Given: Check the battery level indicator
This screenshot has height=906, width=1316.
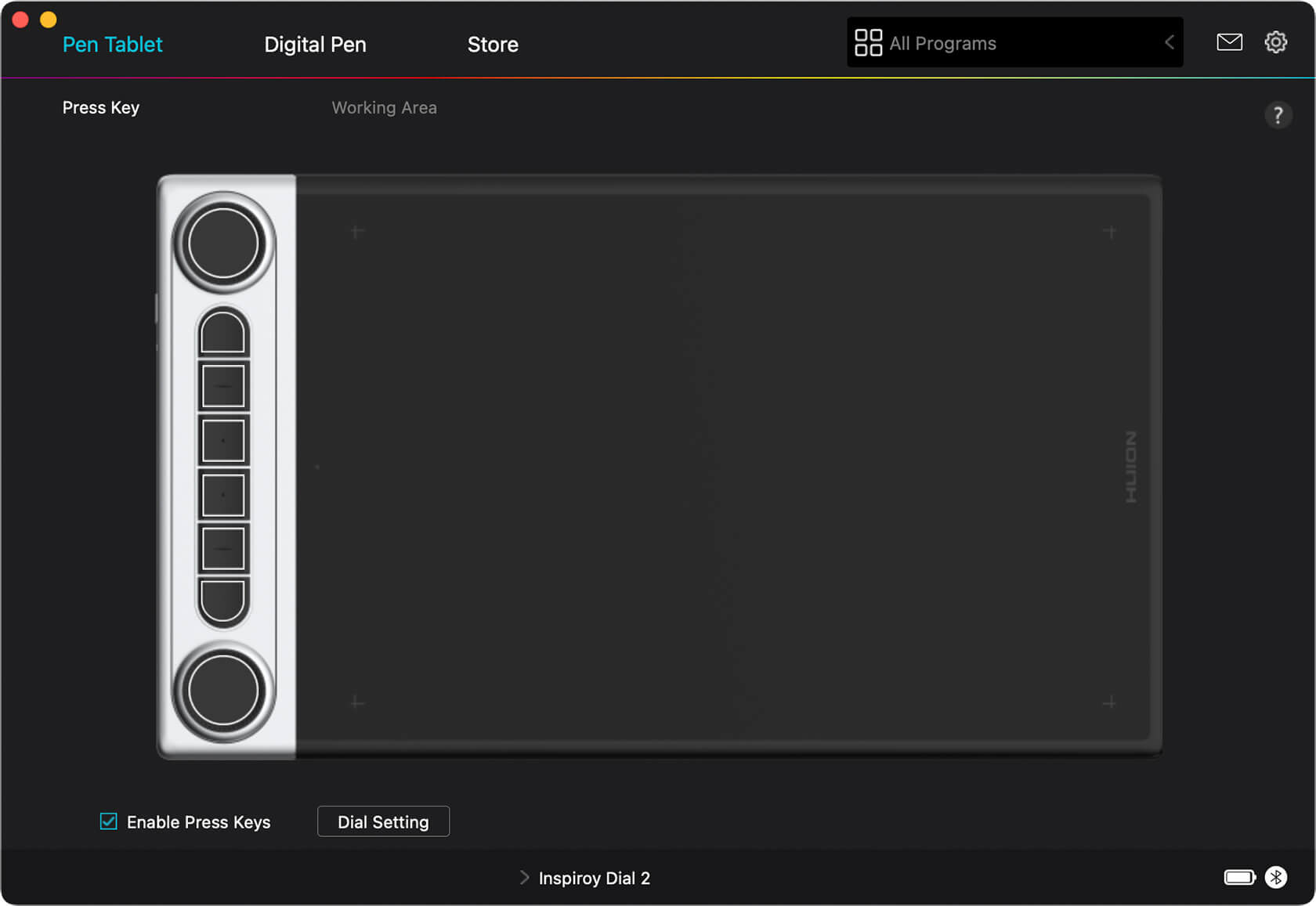Looking at the screenshot, I should (x=1239, y=877).
